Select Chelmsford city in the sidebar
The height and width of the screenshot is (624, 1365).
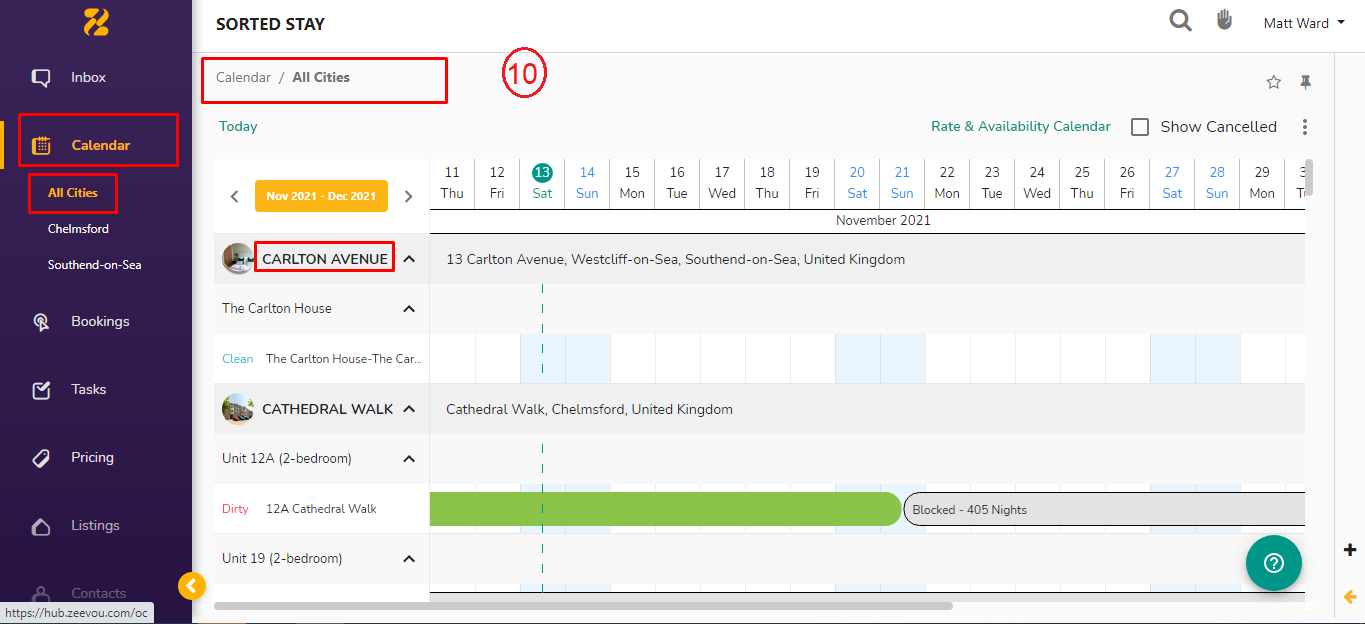coord(78,229)
